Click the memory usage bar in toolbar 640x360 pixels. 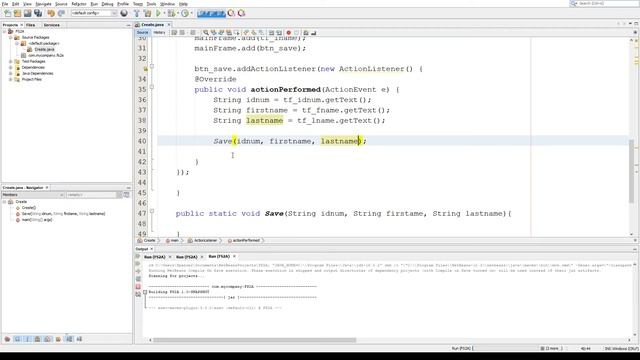pos(211,13)
